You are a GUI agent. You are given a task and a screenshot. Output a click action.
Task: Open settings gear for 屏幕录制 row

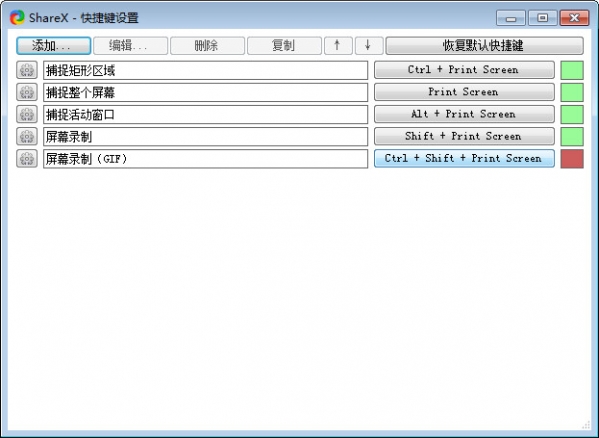tap(27, 137)
